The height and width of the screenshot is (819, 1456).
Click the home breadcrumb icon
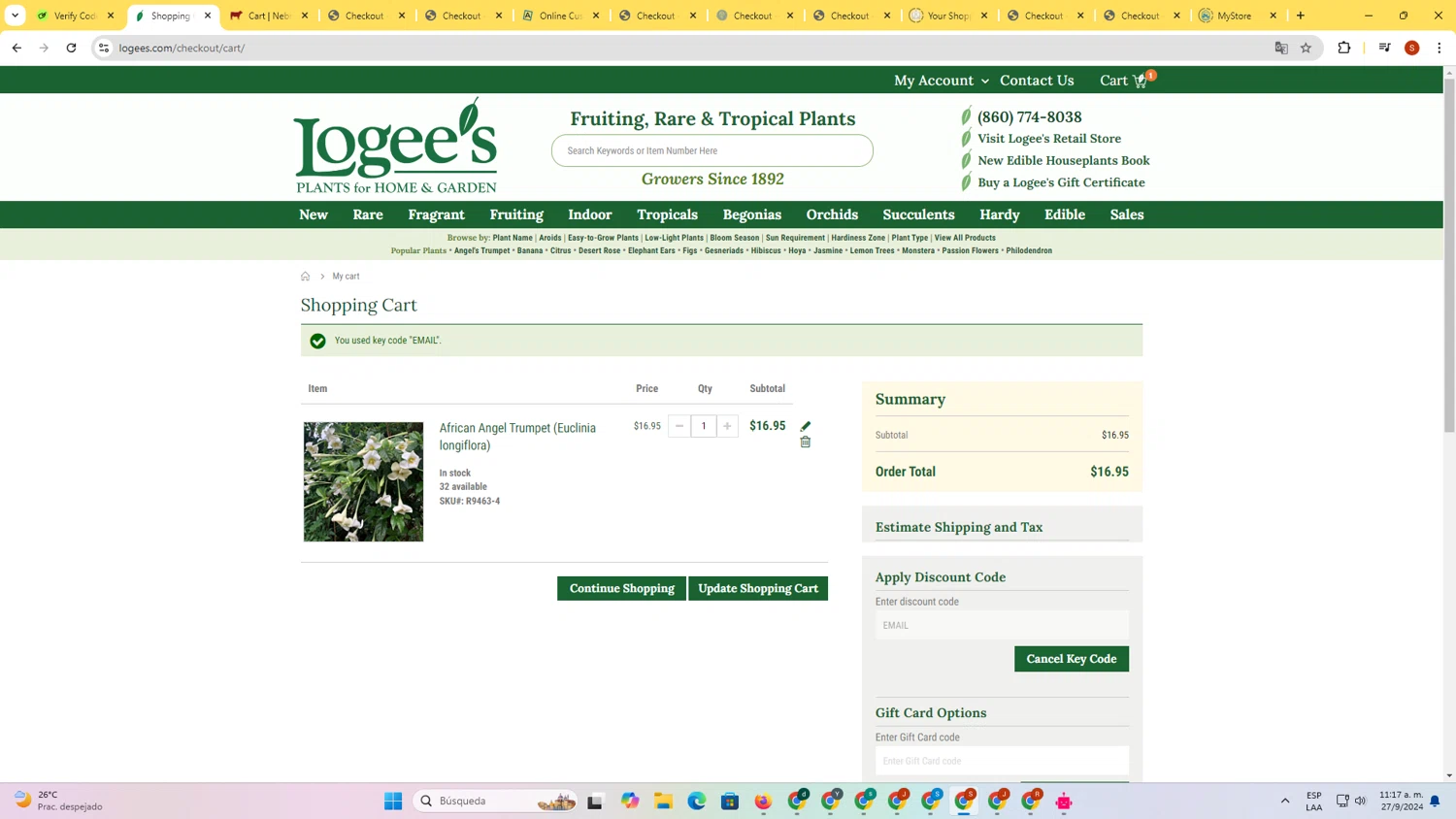pos(305,277)
